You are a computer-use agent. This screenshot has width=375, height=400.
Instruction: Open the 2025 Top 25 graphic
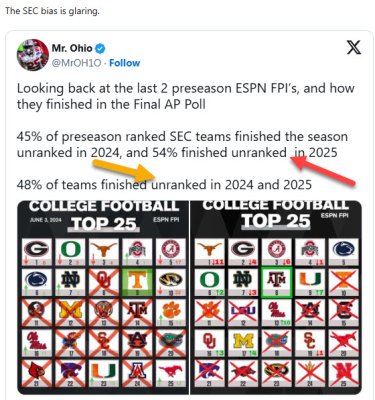click(x=276, y=297)
